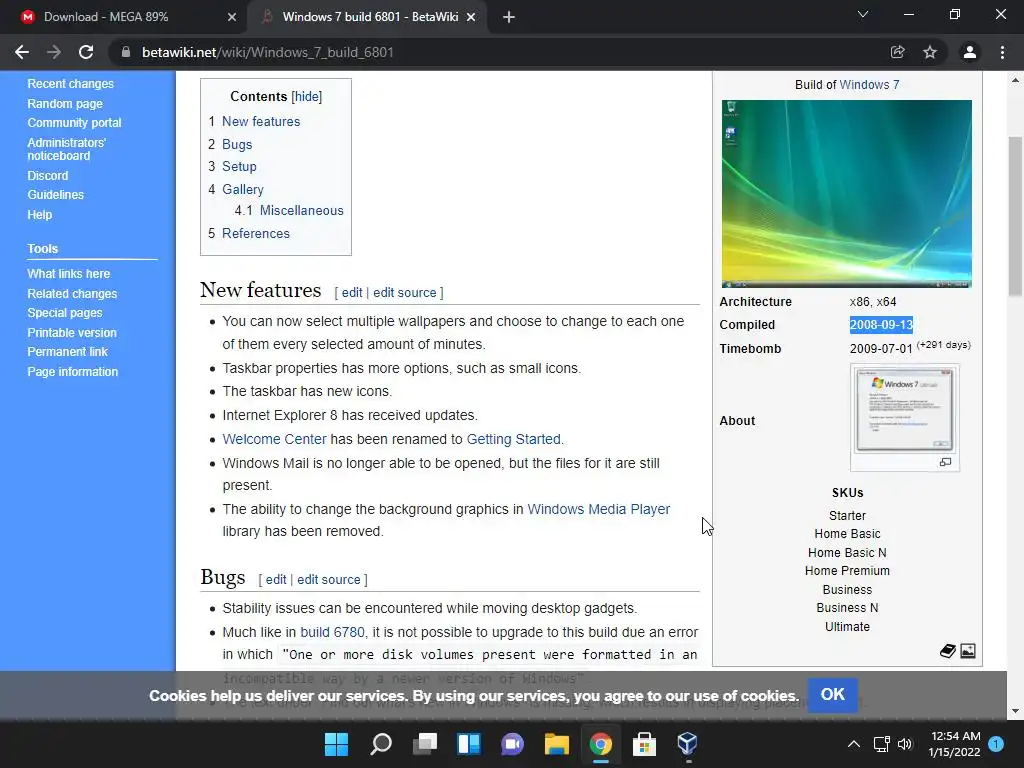Open the desktop screenshot thumbnail
This screenshot has height=768, width=1024.
[846, 194]
